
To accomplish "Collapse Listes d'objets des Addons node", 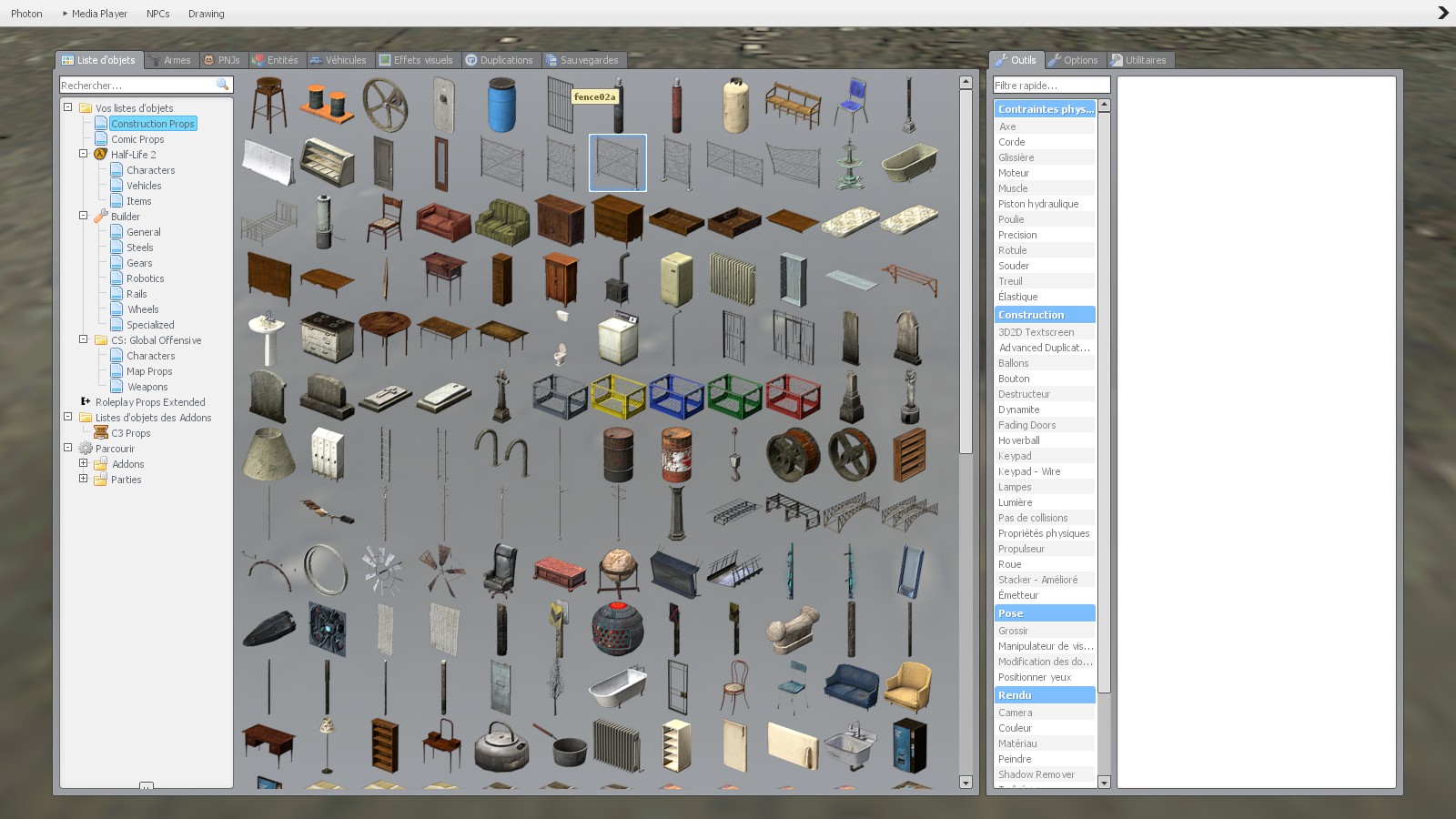I will (x=68, y=417).
